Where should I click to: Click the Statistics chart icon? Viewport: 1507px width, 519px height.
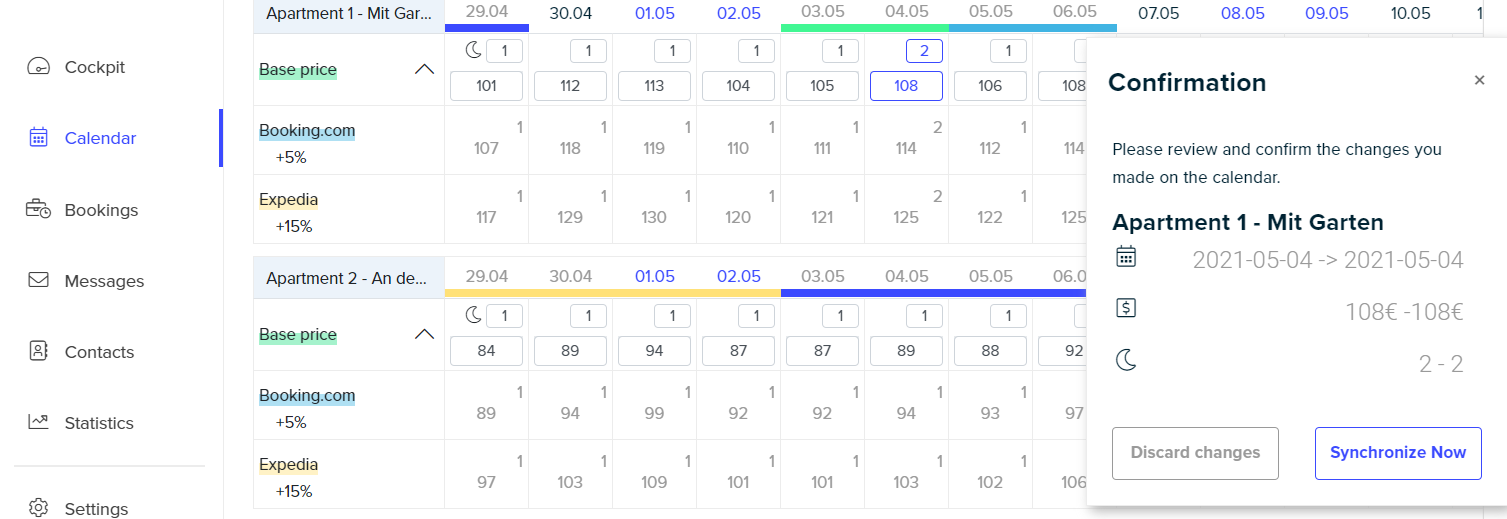coord(38,422)
